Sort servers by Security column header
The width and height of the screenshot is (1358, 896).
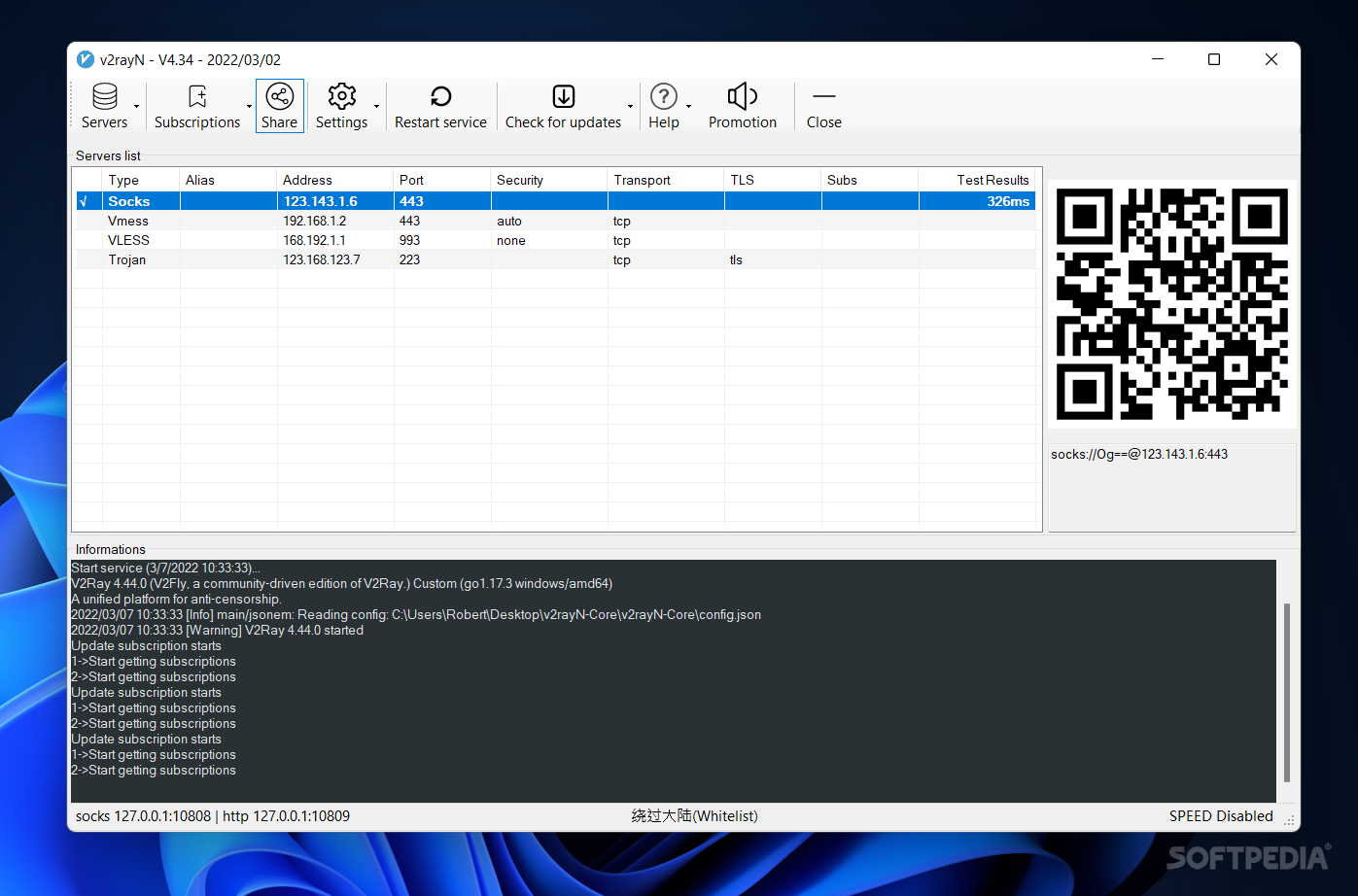click(549, 180)
